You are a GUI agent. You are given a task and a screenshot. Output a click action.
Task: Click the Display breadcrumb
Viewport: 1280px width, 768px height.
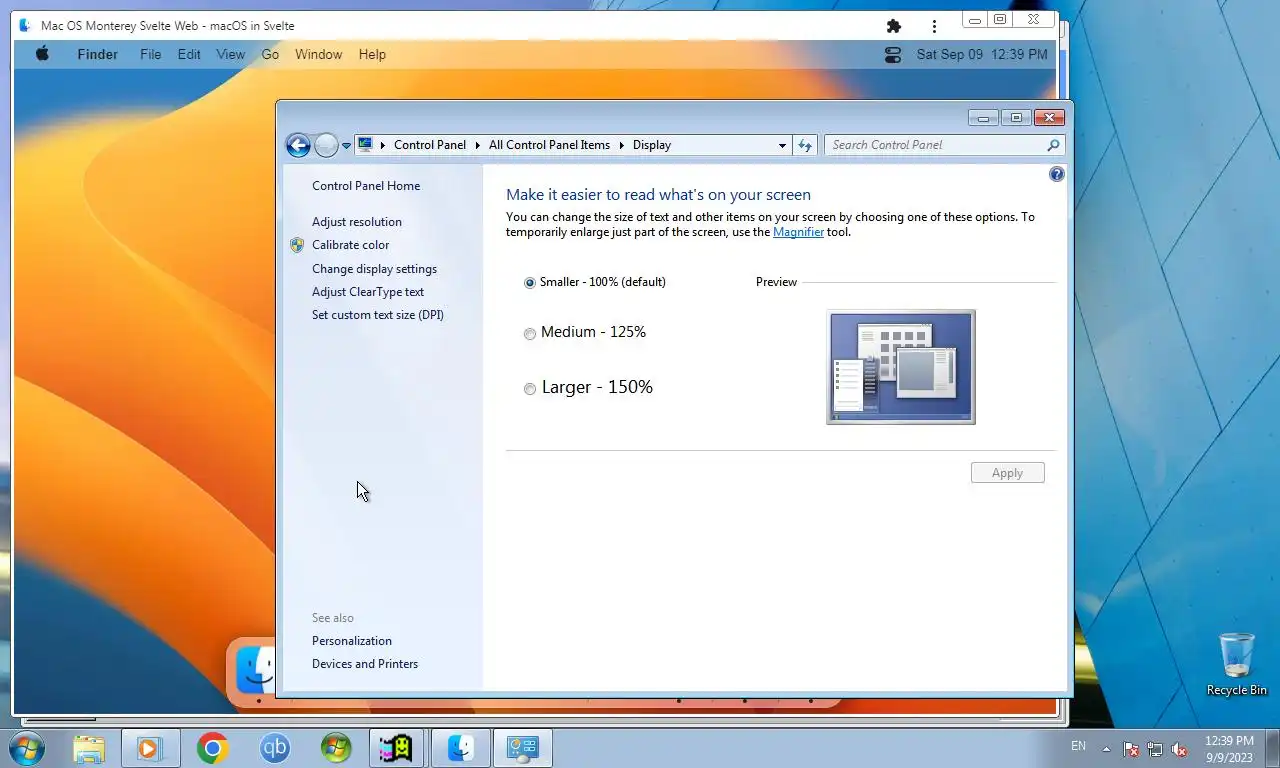pyautogui.click(x=652, y=145)
